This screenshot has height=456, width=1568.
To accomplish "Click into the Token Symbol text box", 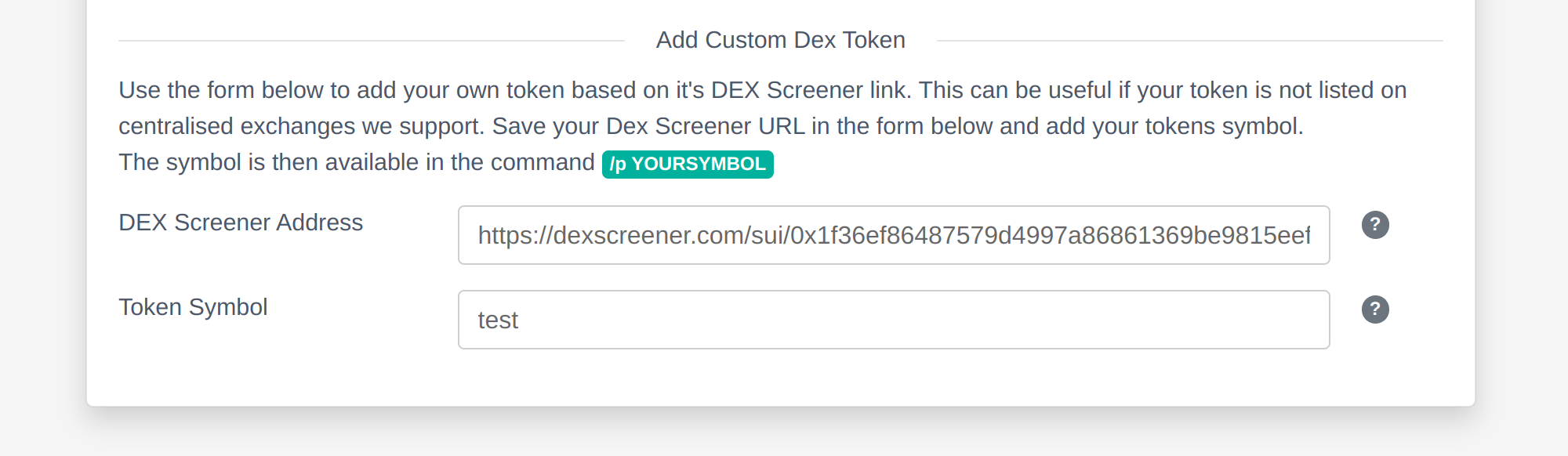I will click(894, 320).
